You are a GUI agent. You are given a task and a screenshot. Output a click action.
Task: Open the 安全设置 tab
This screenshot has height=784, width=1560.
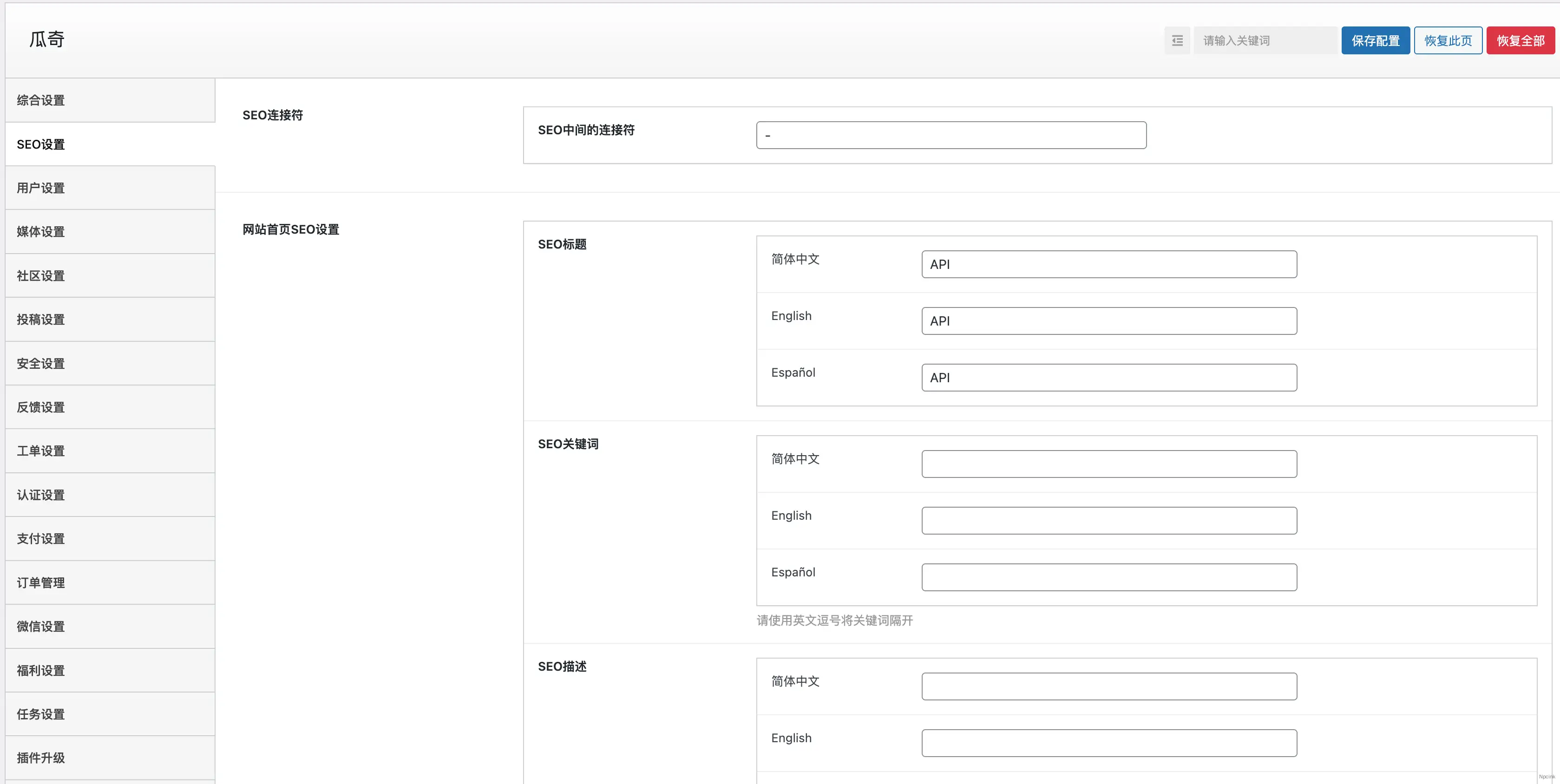coord(110,364)
